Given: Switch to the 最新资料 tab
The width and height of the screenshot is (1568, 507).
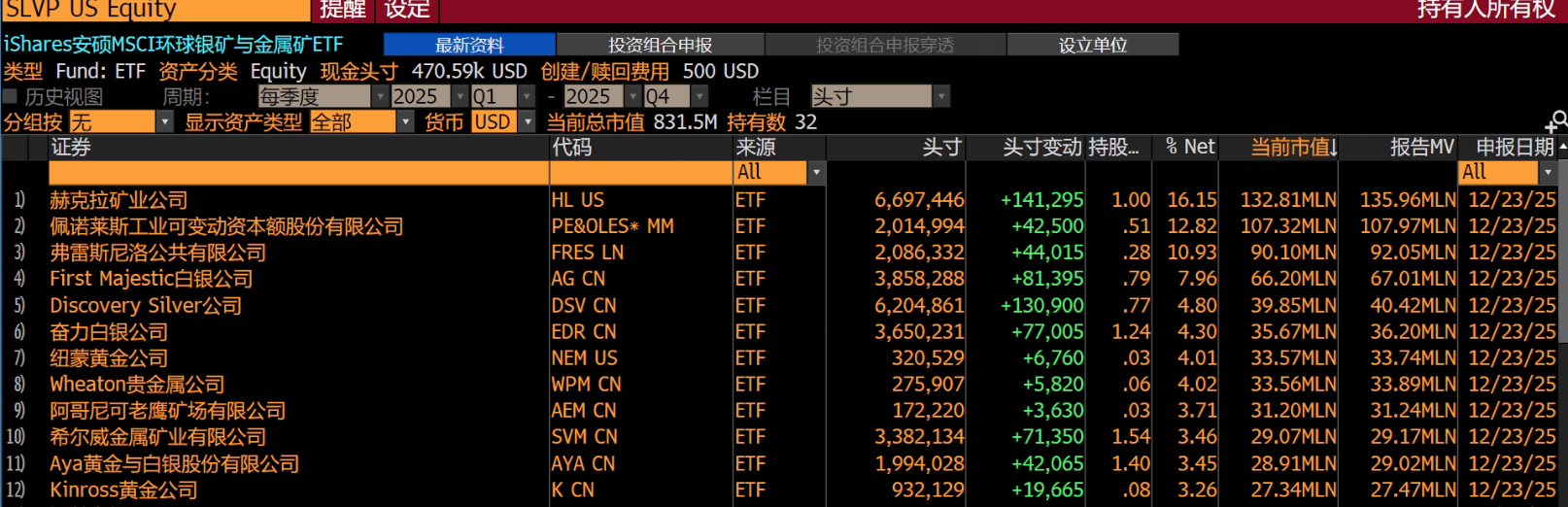Looking at the screenshot, I should point(469,45).
